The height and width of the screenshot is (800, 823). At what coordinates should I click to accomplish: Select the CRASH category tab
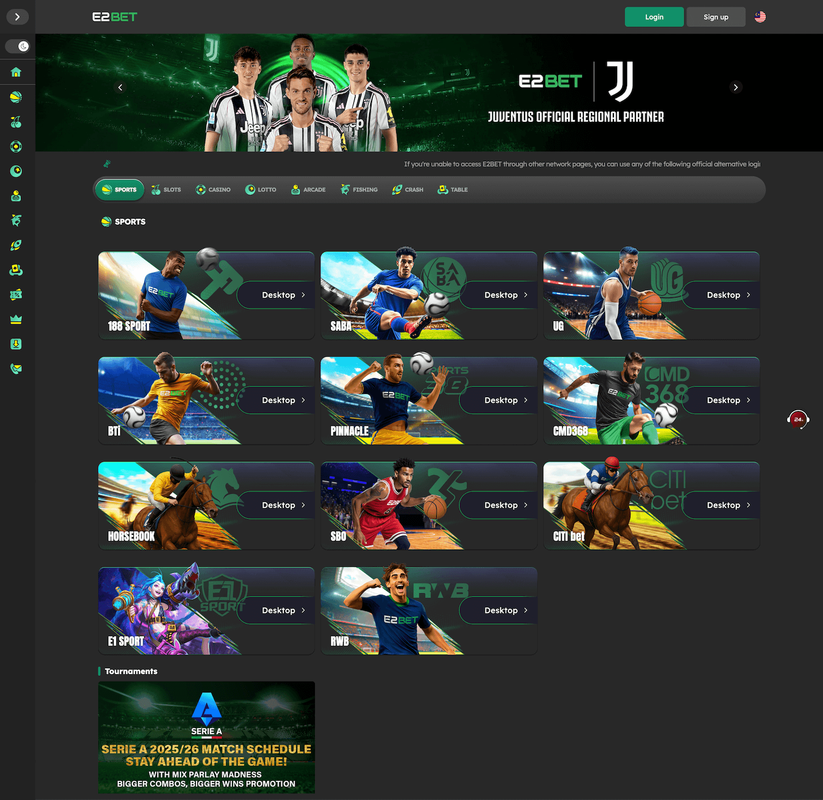click(x=408, y=190)
